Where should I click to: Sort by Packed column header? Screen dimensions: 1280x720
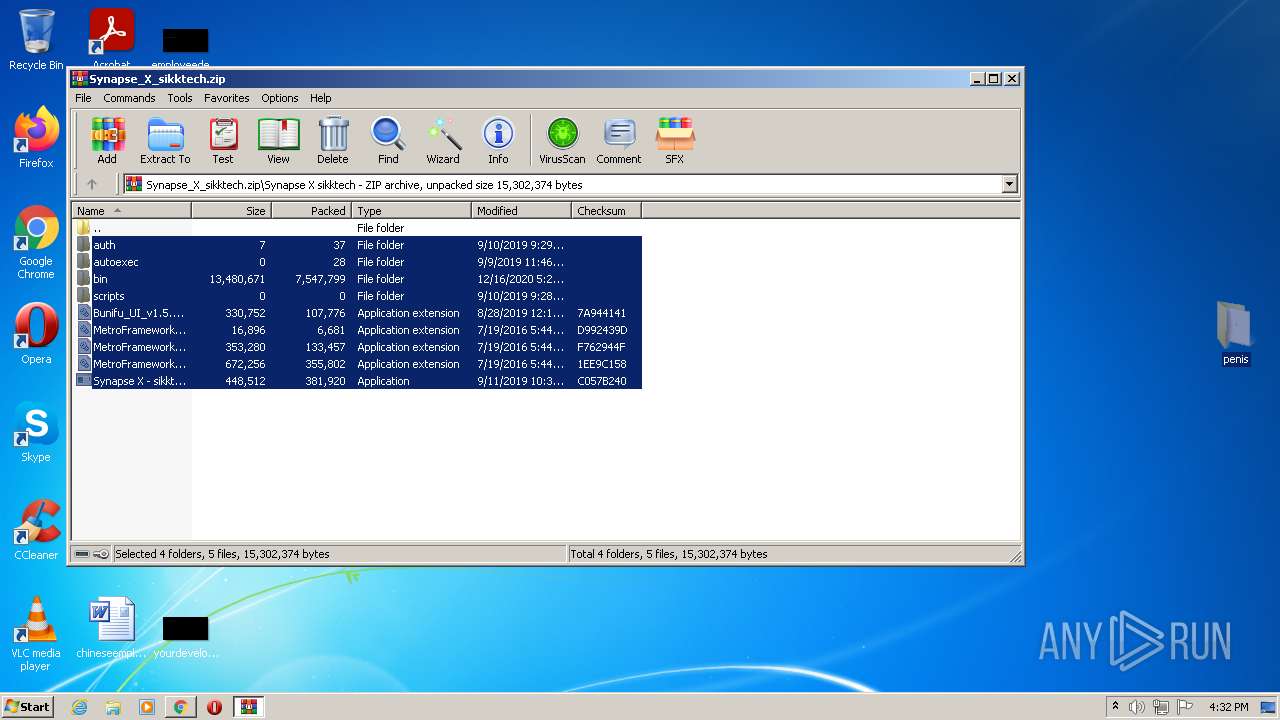[x=311, y=211]
